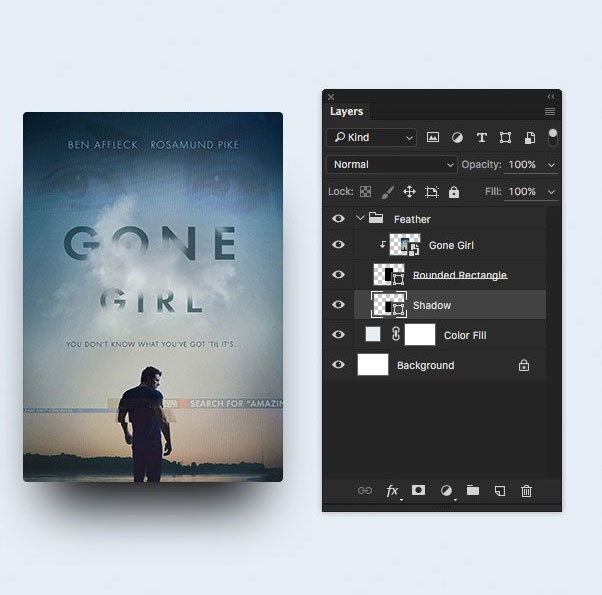
Task: Hide the Rounded Rectangle layer
Action: pos(338,274)
